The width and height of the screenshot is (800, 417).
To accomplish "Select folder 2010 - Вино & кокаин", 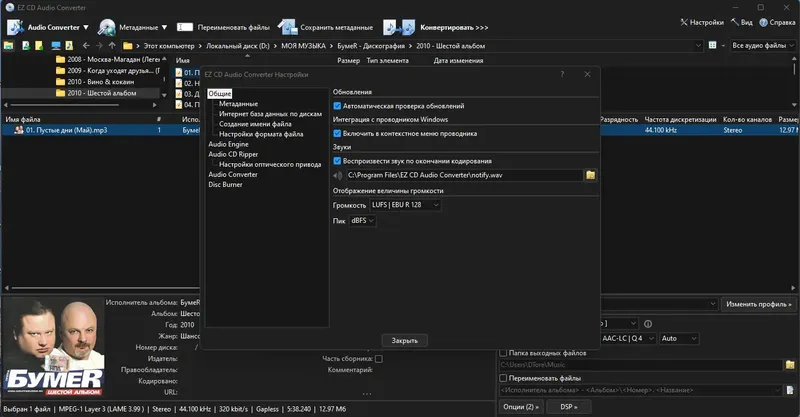I will (101, 82).
